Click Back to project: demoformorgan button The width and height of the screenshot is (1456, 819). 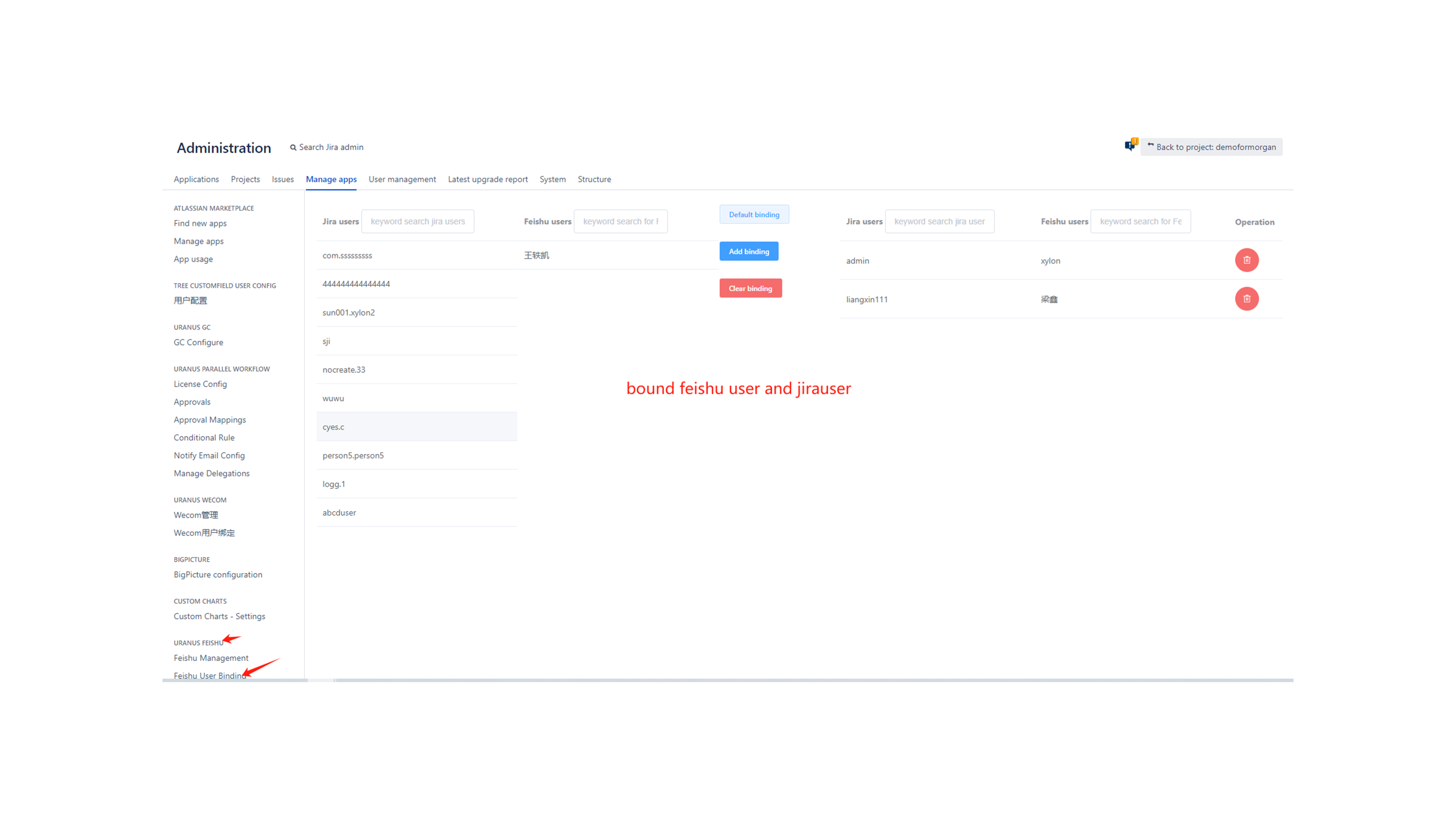(x=1211, y=147)
